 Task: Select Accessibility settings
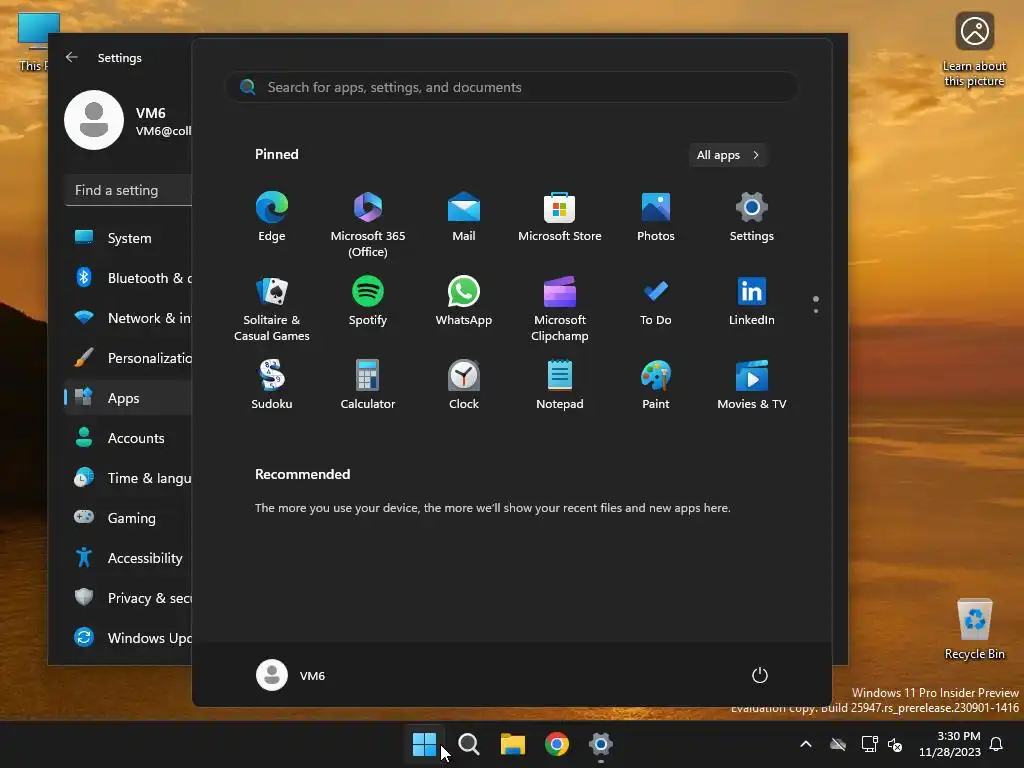pyautogui.click(x=129, y=557)
